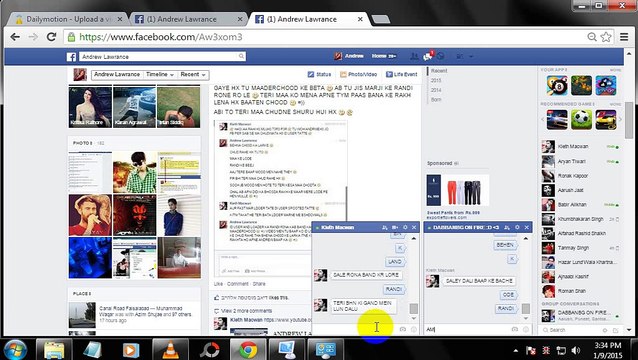
Task: Click the browser back arrow
Action: click(x=15, y=37)
